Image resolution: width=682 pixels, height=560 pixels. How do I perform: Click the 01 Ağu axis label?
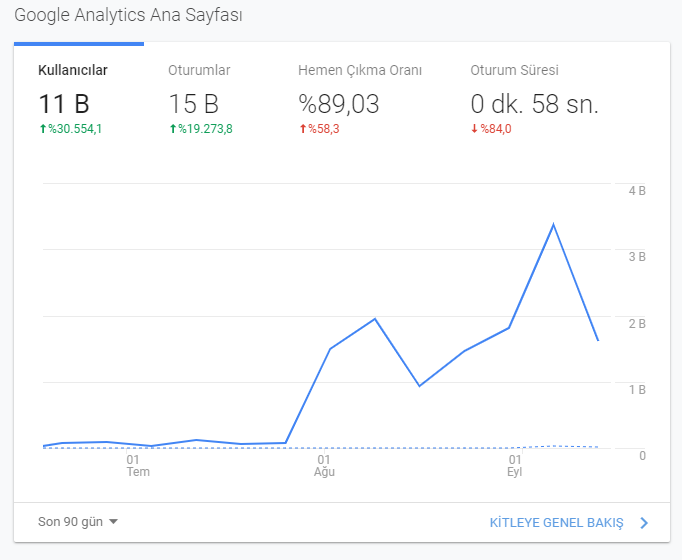324,466
